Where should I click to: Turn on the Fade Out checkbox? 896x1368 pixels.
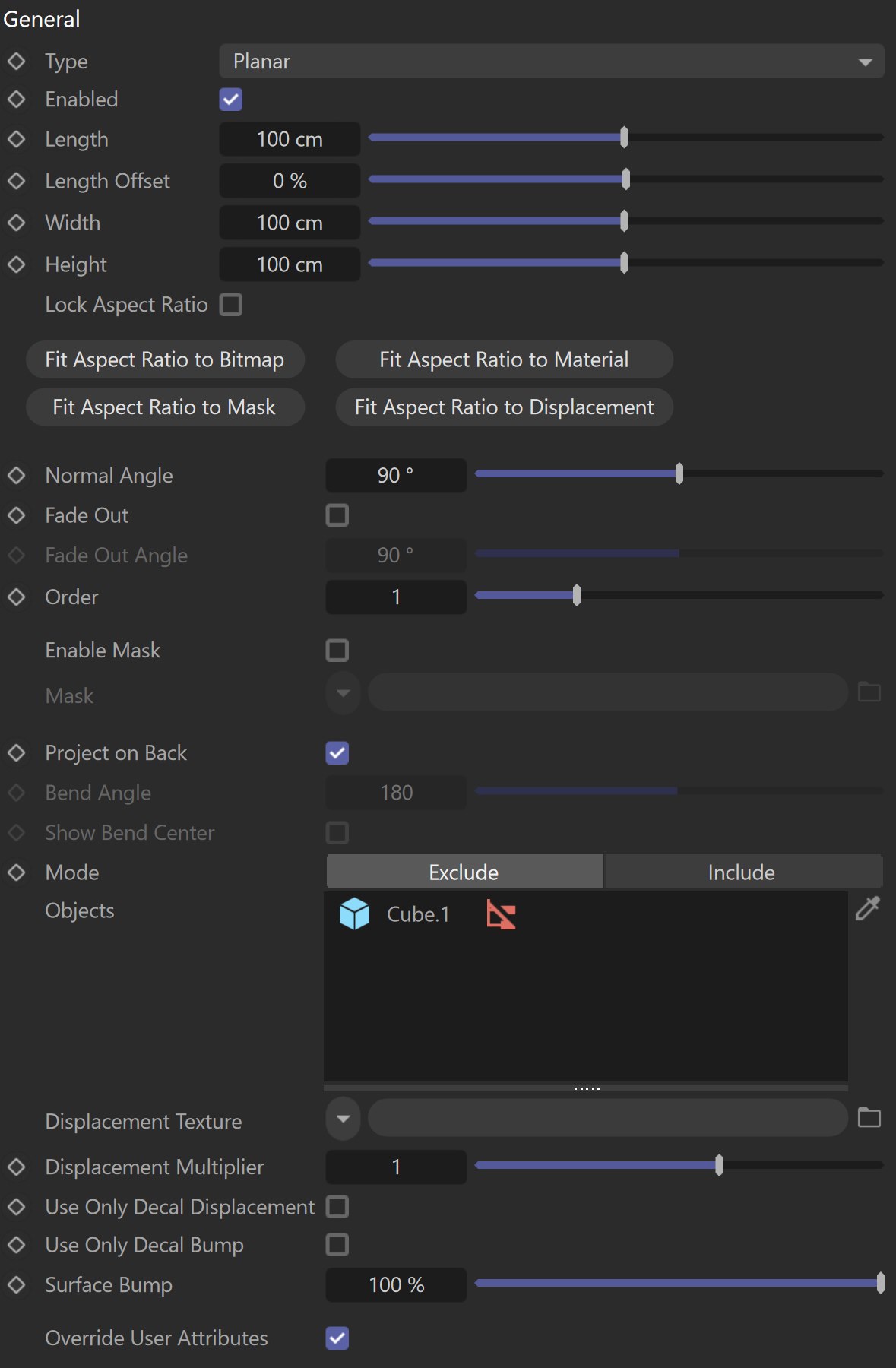coord(337,515)
